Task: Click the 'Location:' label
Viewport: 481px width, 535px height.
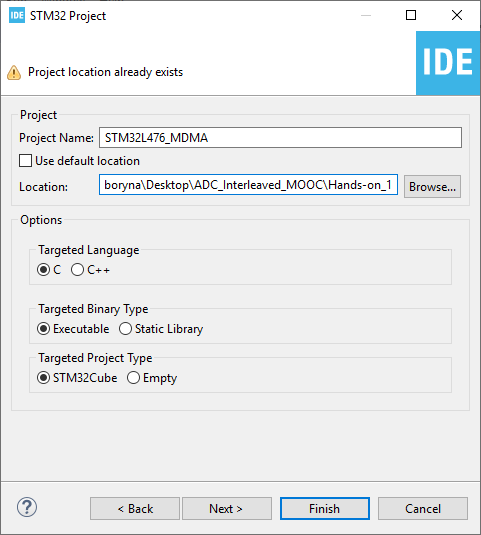Action: coord(43,187)
